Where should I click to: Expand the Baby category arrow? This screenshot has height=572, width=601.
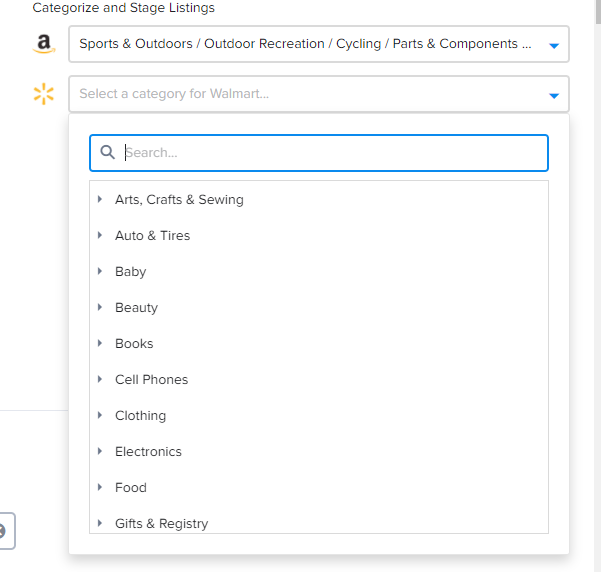(x=100, y=271)
